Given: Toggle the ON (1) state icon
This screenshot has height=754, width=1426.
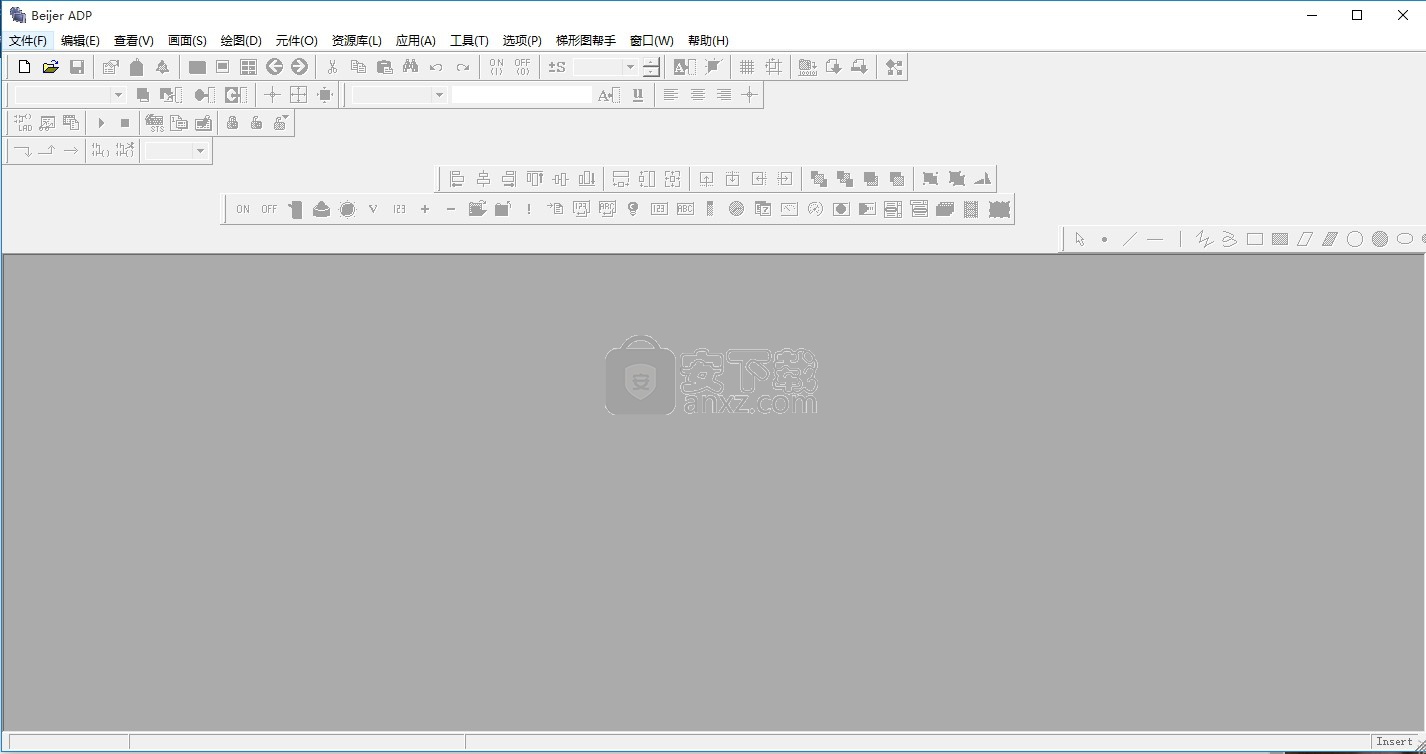Looking at the screenshot, I should click(x=496, y=67).
